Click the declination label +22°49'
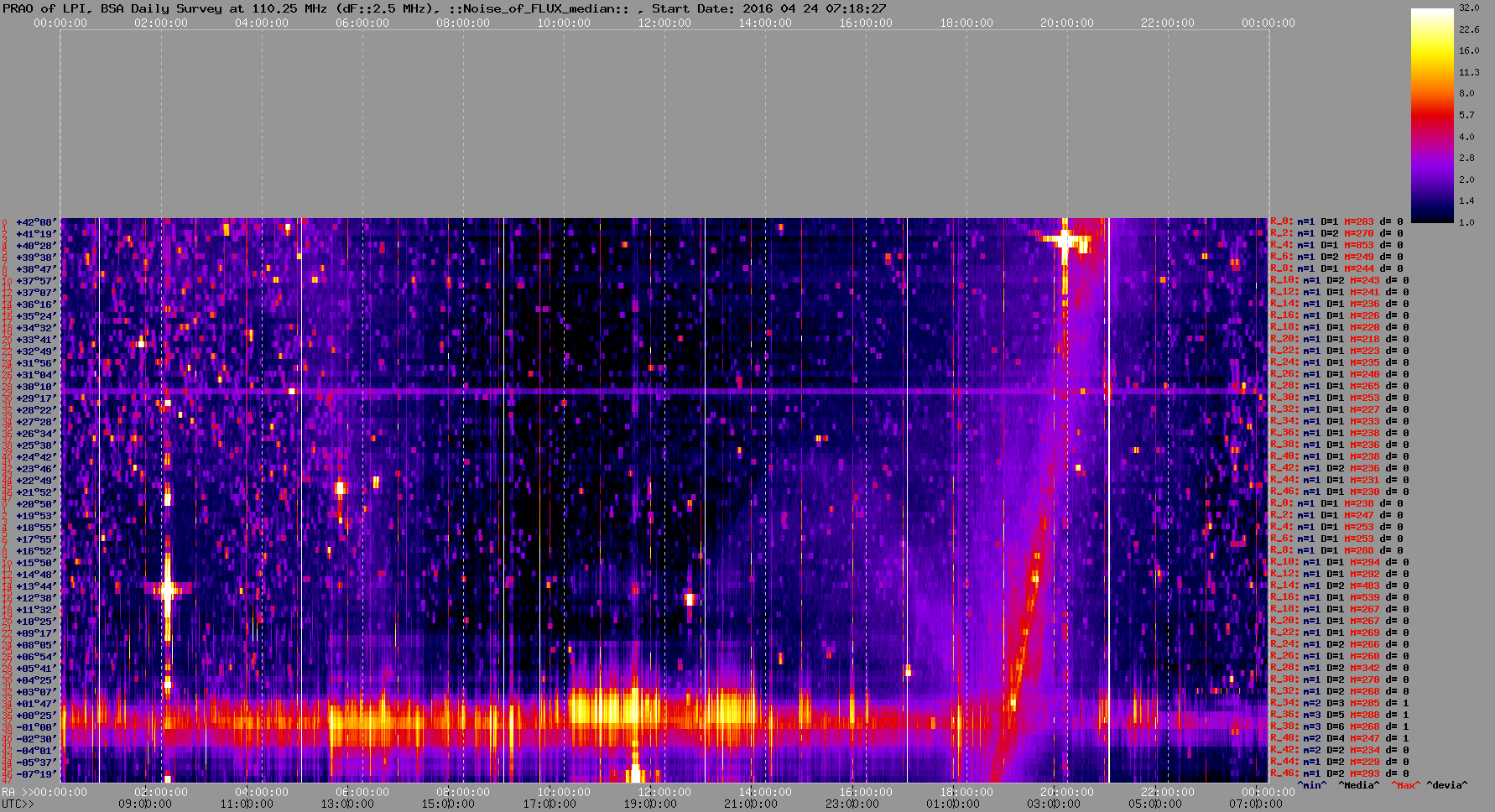The image size is (1495, 812). 36,481
